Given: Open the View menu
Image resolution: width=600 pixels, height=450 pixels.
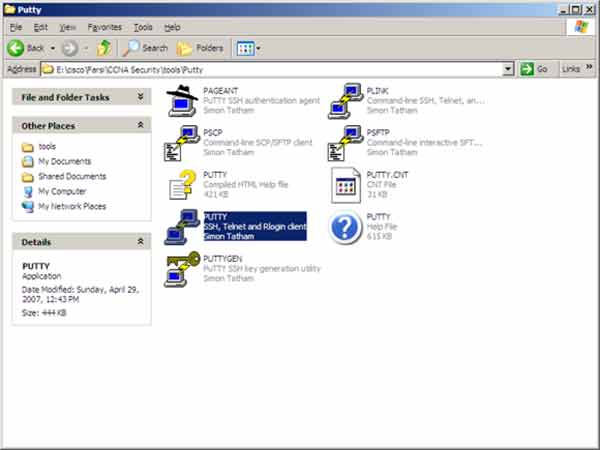Looking at the screenshot, I should point(68,27).
